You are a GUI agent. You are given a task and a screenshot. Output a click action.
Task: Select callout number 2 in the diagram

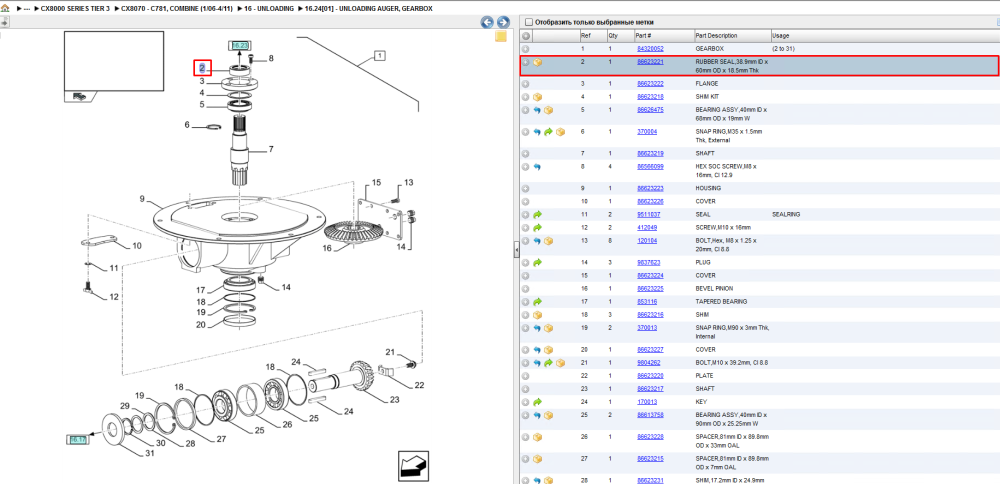tap(202, 68)
